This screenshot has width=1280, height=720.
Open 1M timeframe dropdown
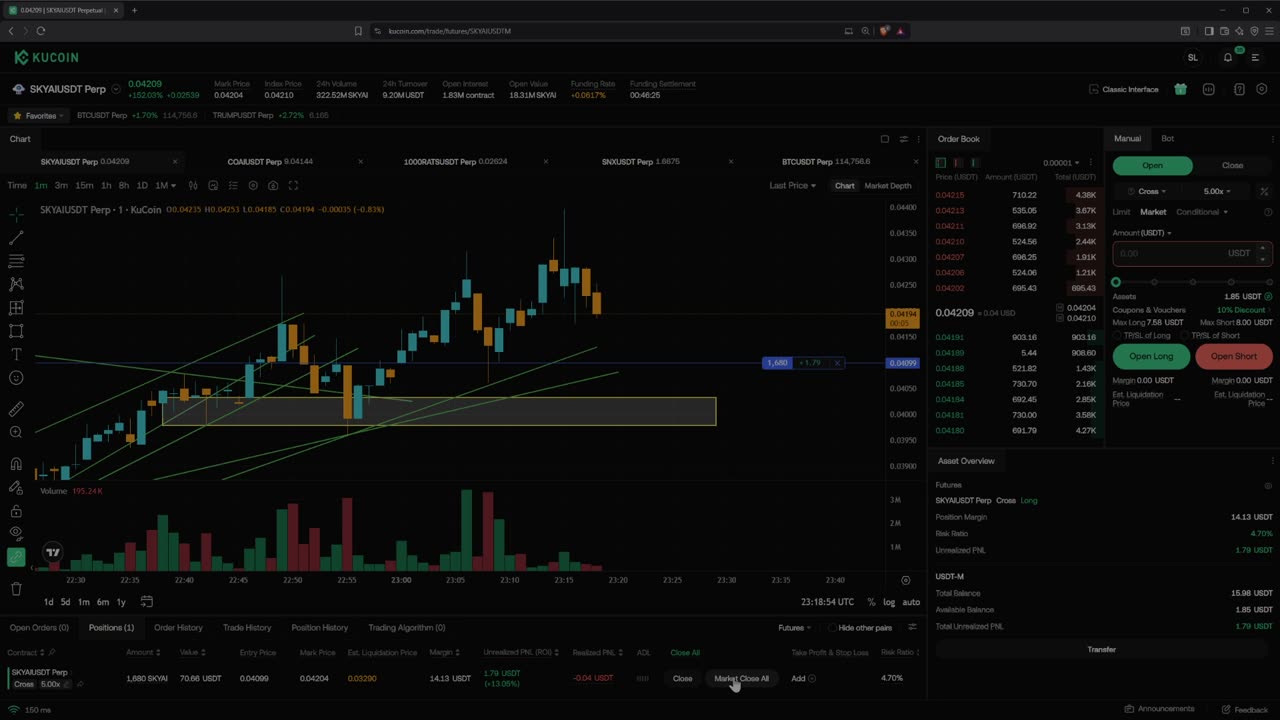tap(165, 185)
